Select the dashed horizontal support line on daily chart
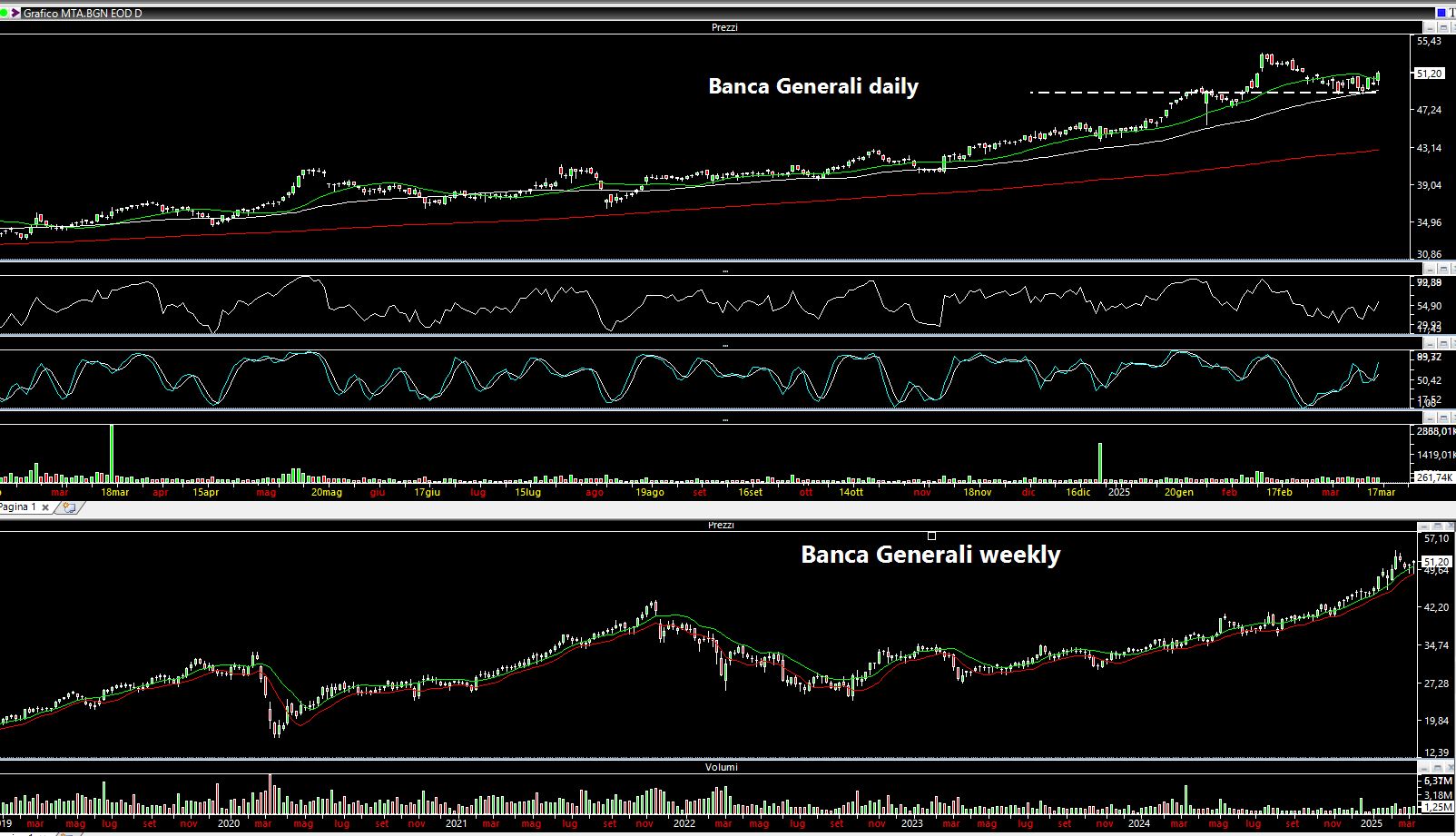The image size is (1456, 836). [x=1204, y=92]
